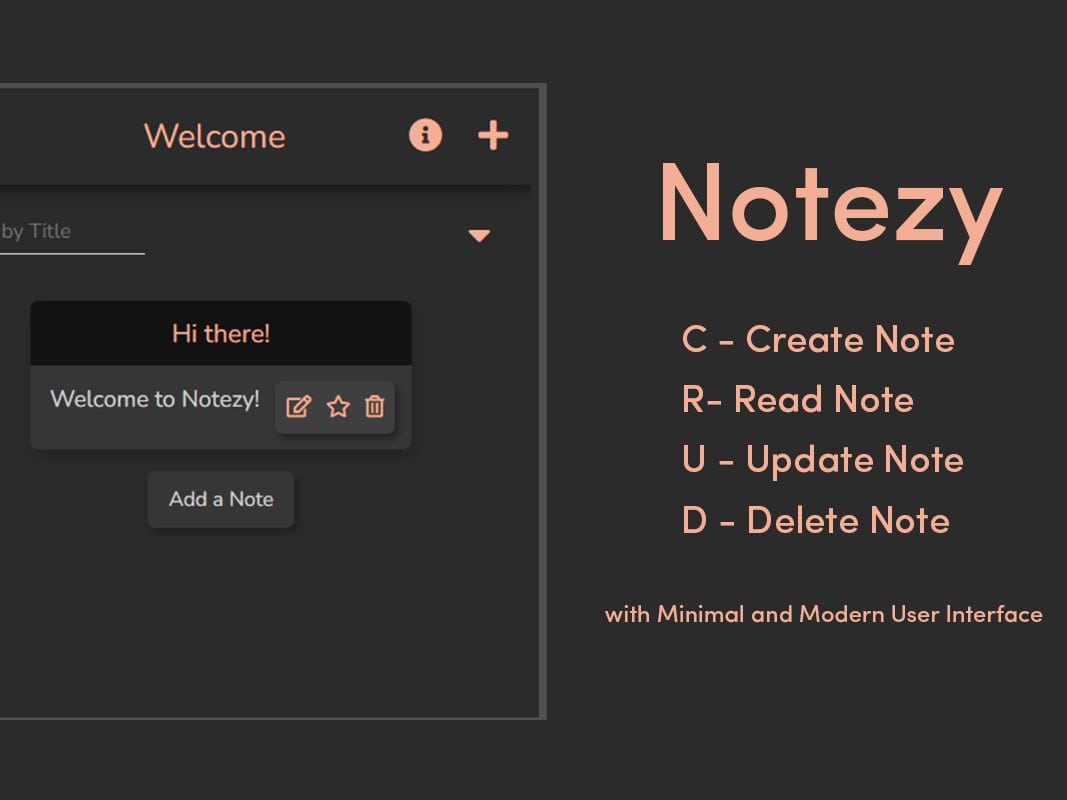Select the 'D - Delete Note' line
1067x800 pixels.
[815, 520]
